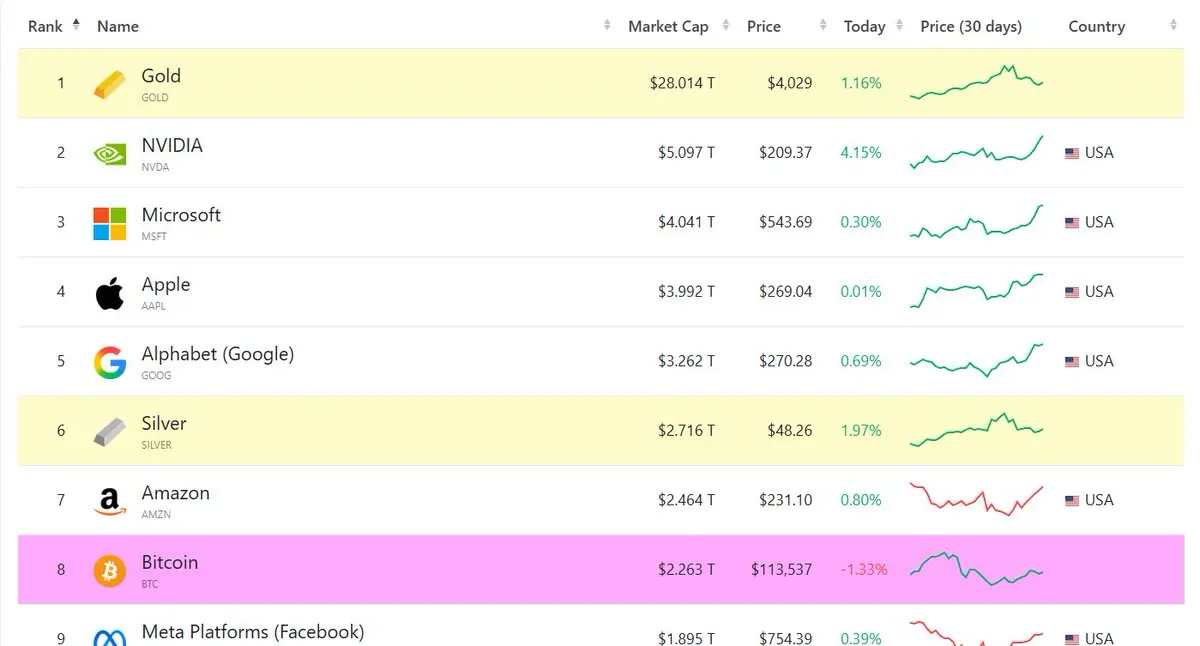Click the Gold bar icon

pyautogui.click(x=110, y=84)
